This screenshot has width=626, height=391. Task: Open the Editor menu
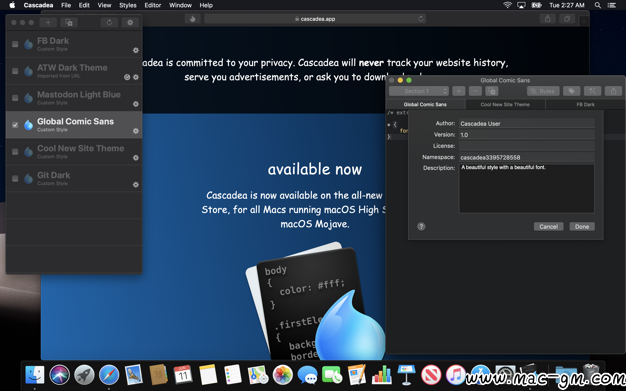153,5
